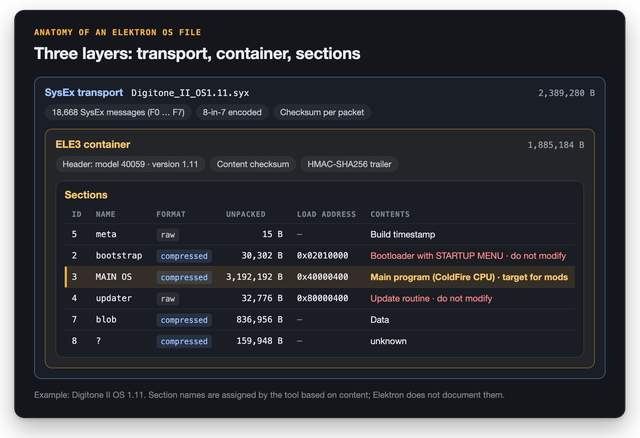Click the 'Content checksum' pill
This screenshot has height=438, width=640.
click(253, 164)
